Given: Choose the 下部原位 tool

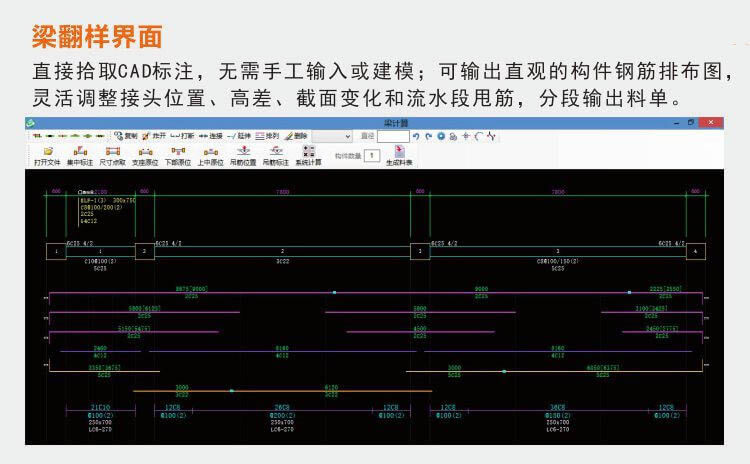Looking at the screenshot, I should [178, 155].
